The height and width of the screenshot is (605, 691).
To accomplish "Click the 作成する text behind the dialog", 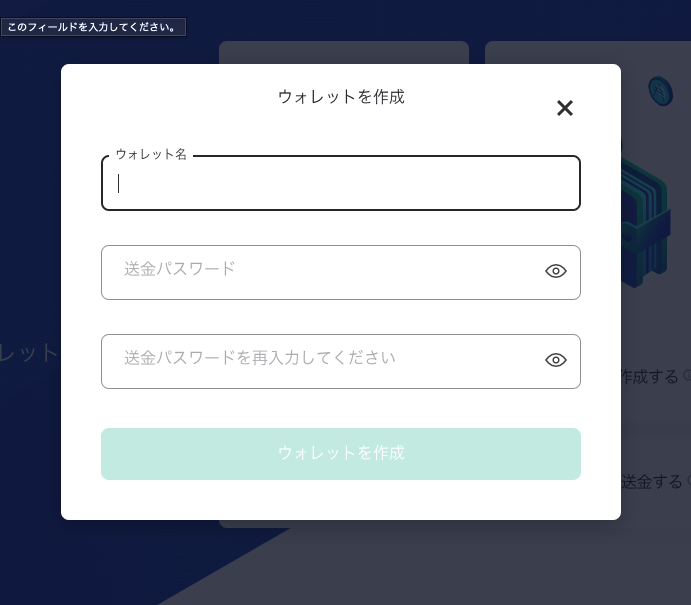I will [650, 377].
